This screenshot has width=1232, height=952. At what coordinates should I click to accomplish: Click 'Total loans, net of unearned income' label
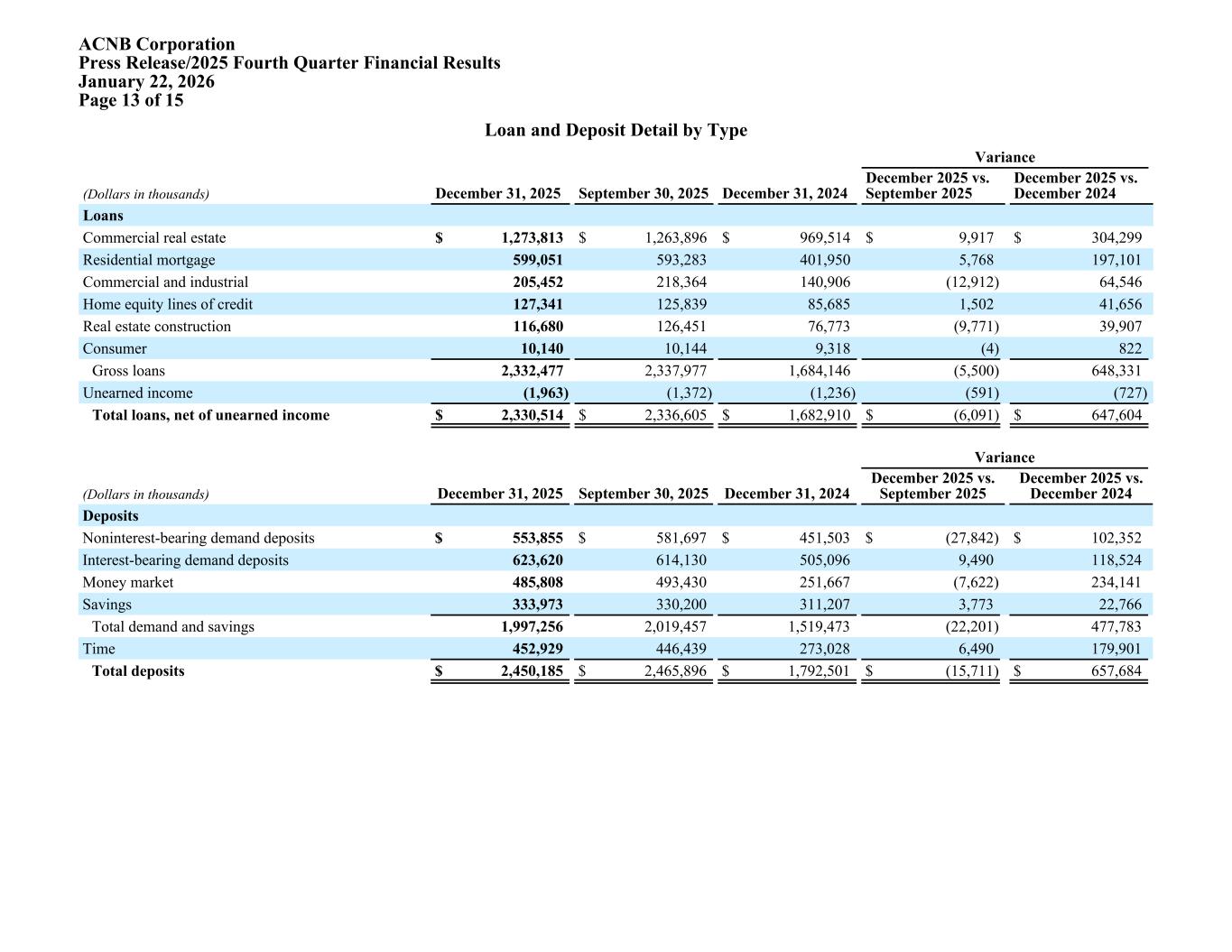click(210, 415)
